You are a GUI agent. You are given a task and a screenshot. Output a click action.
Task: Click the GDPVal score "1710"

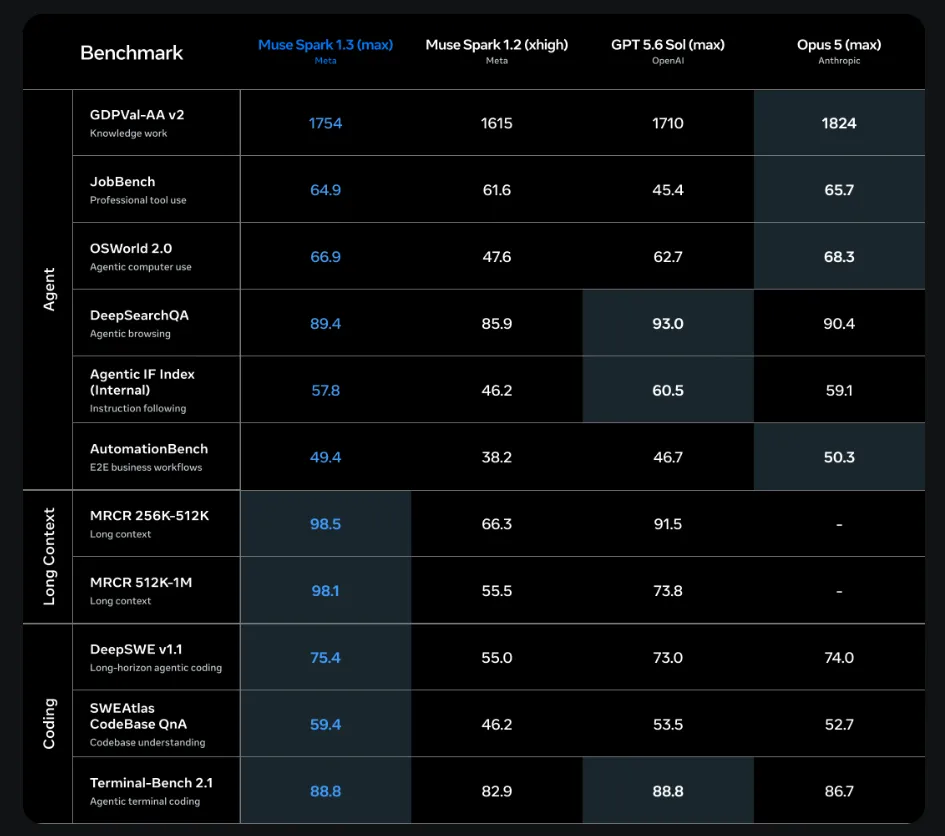point(668,123)
